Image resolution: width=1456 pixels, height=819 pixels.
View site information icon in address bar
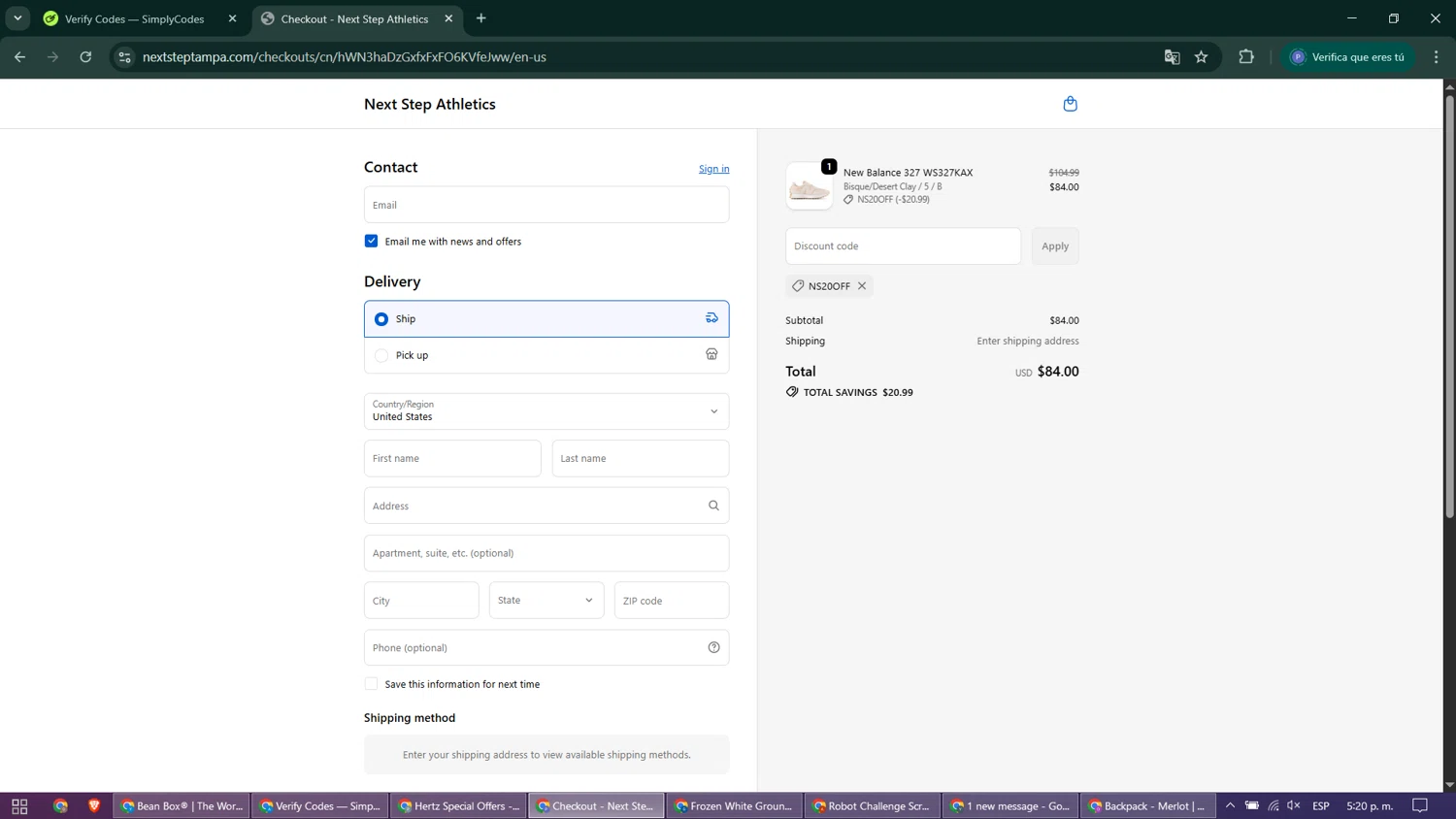tap(124, 57)
